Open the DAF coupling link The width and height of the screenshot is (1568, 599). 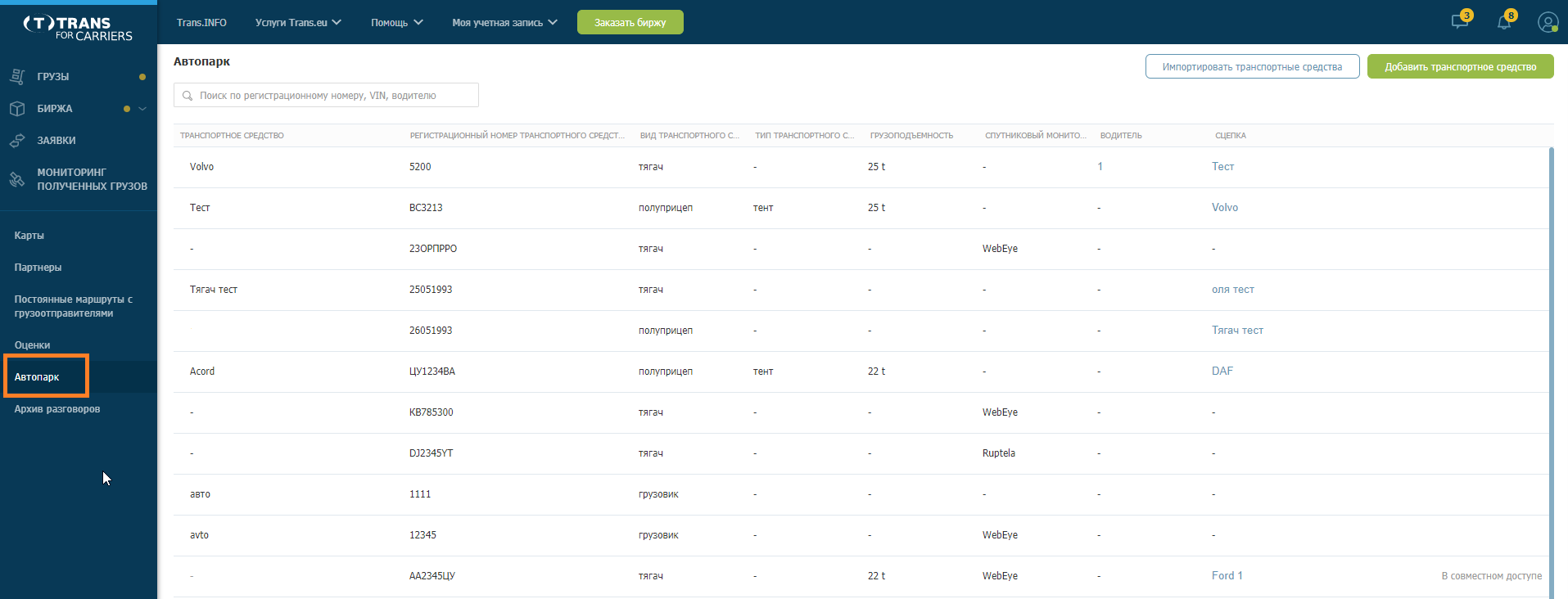pyautogui.click(x=1222, y=372)
